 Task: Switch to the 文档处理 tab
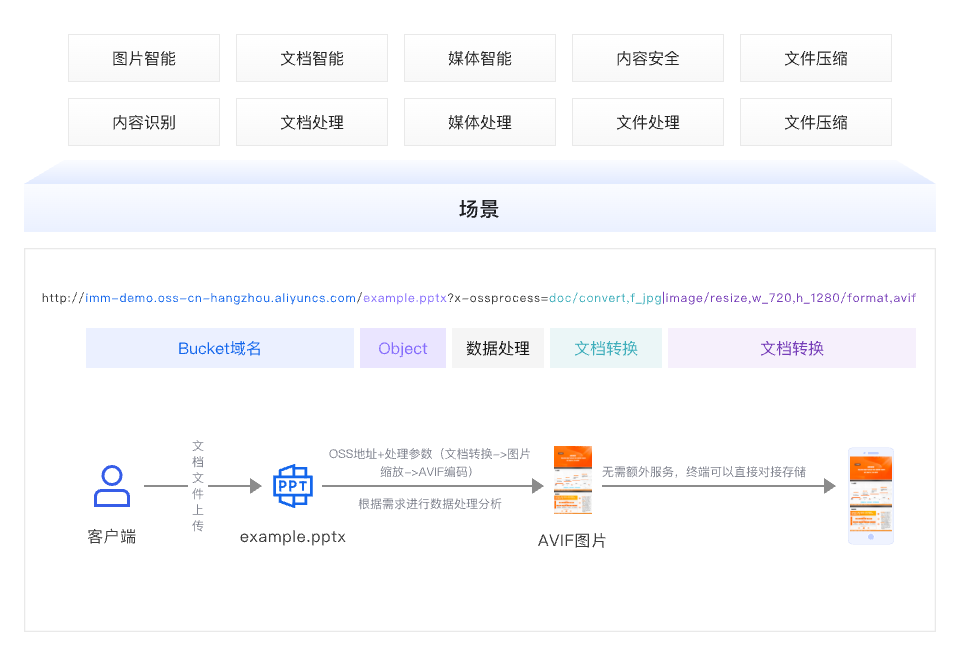tap(311, 121)
